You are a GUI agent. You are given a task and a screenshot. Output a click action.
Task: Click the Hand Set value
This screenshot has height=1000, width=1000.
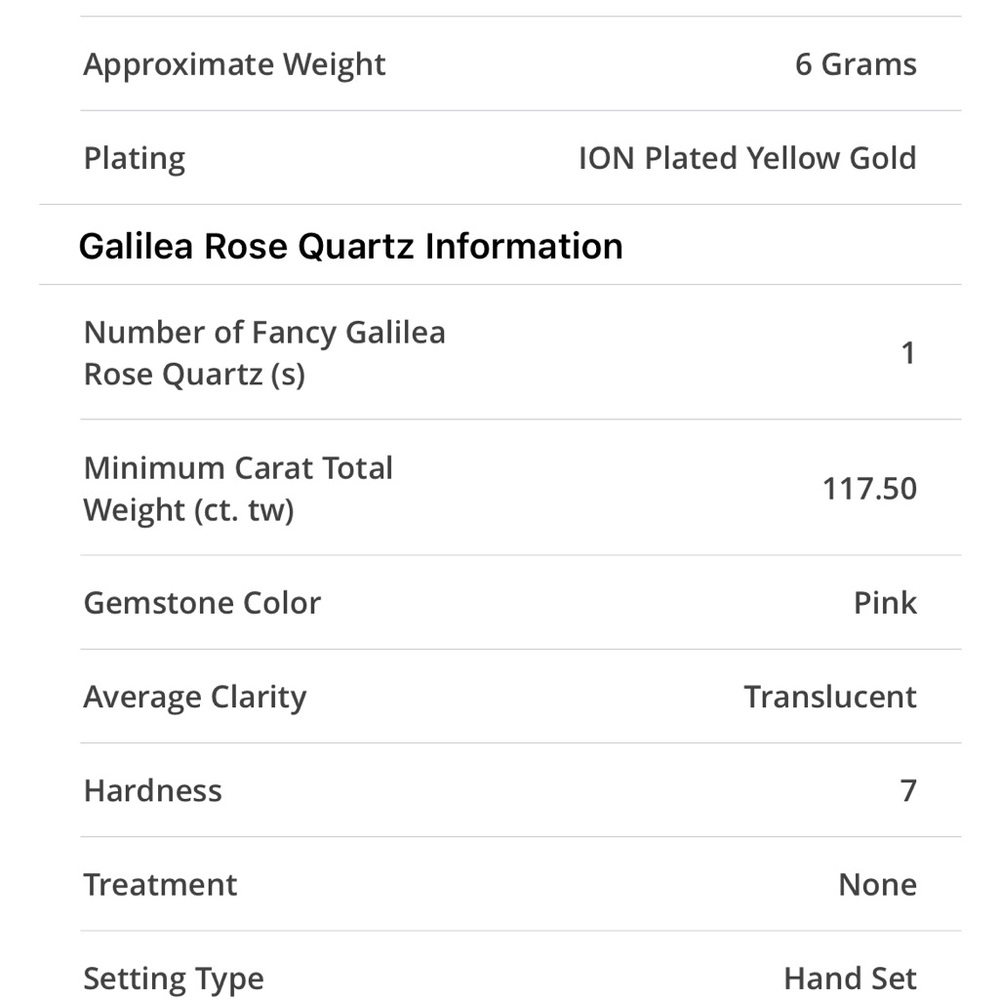pyautogui.click(x=849, y=978)
